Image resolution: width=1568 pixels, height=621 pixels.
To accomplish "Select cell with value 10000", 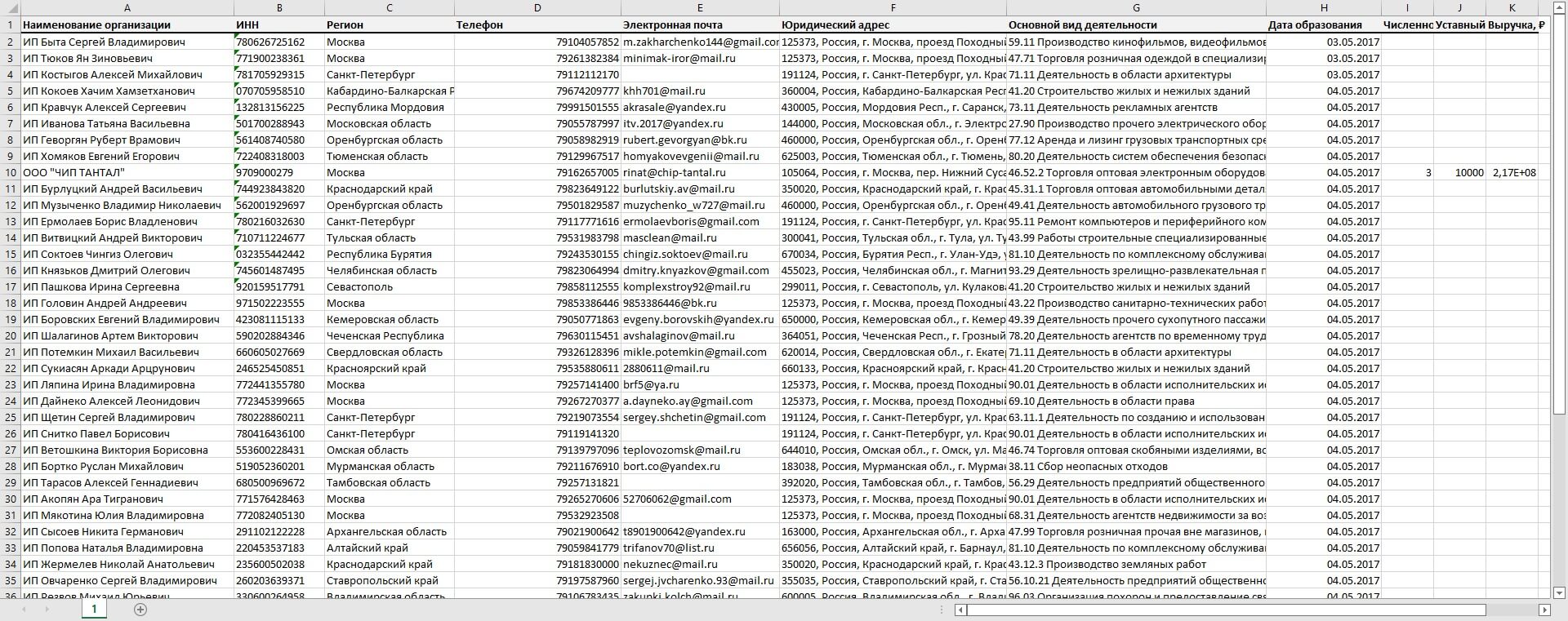I will (1459, 172).
